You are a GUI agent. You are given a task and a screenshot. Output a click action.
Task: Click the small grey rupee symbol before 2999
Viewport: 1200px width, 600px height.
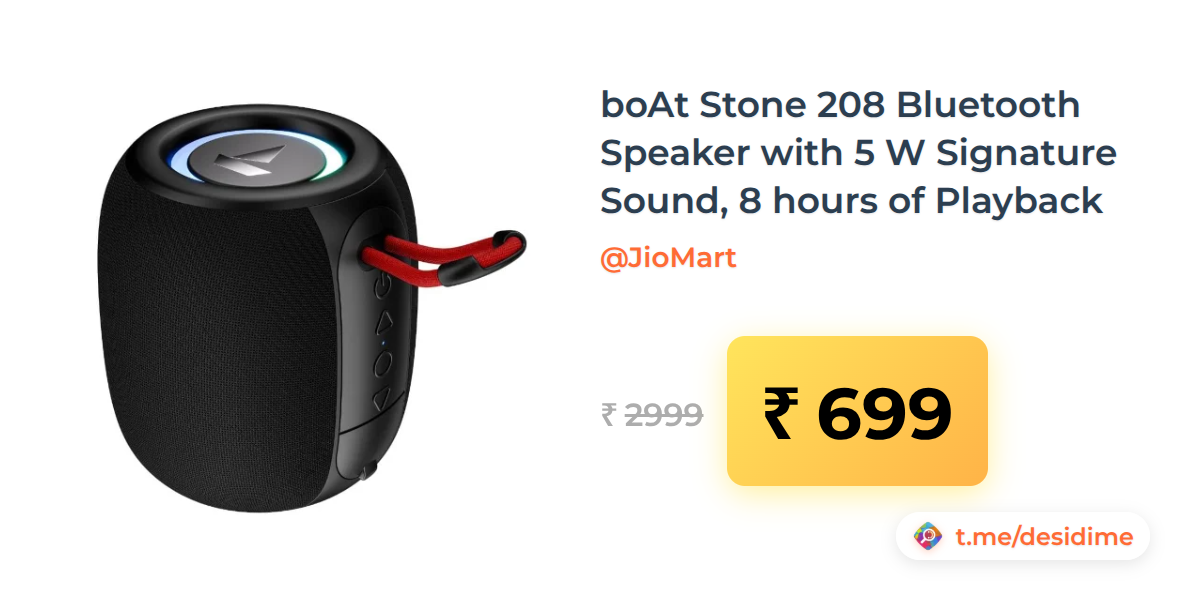click(x=608, y=414)
